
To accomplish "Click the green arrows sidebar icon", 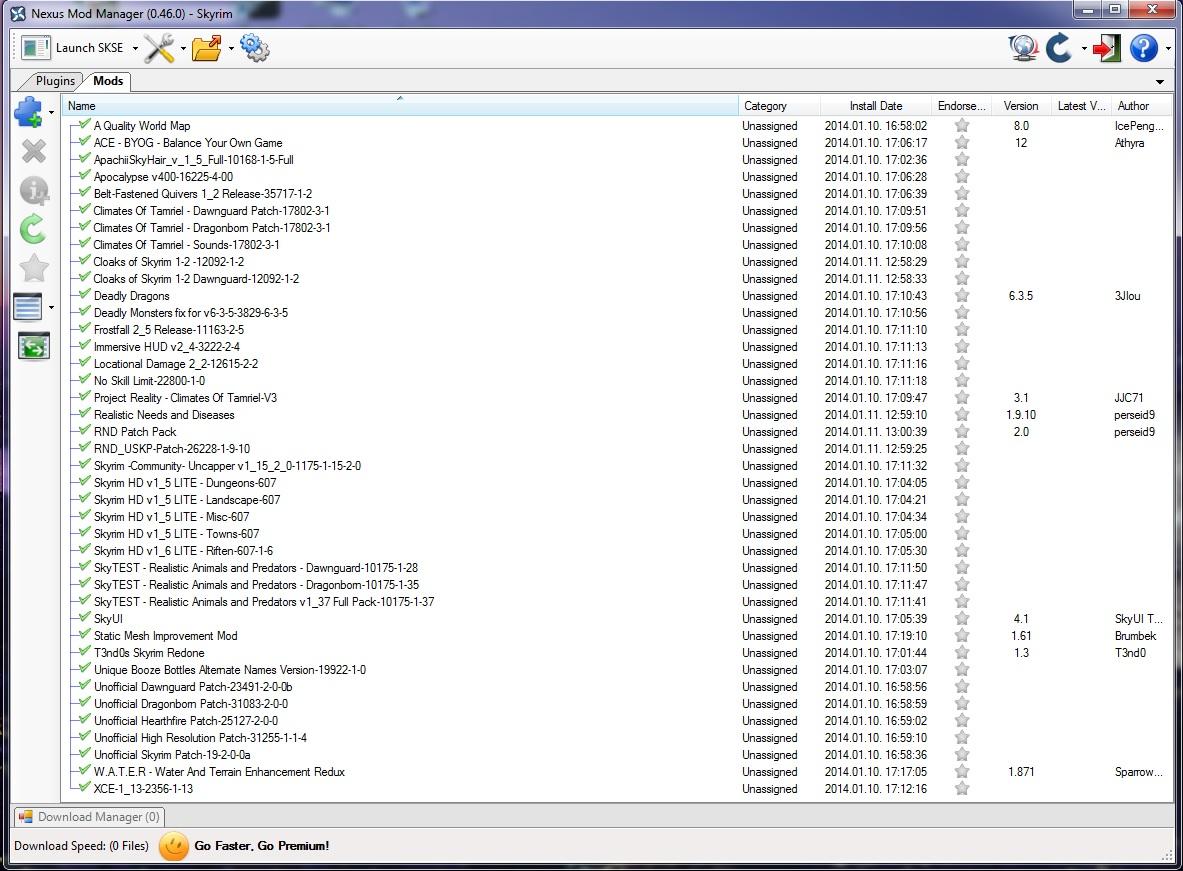I will coord(34,346).
